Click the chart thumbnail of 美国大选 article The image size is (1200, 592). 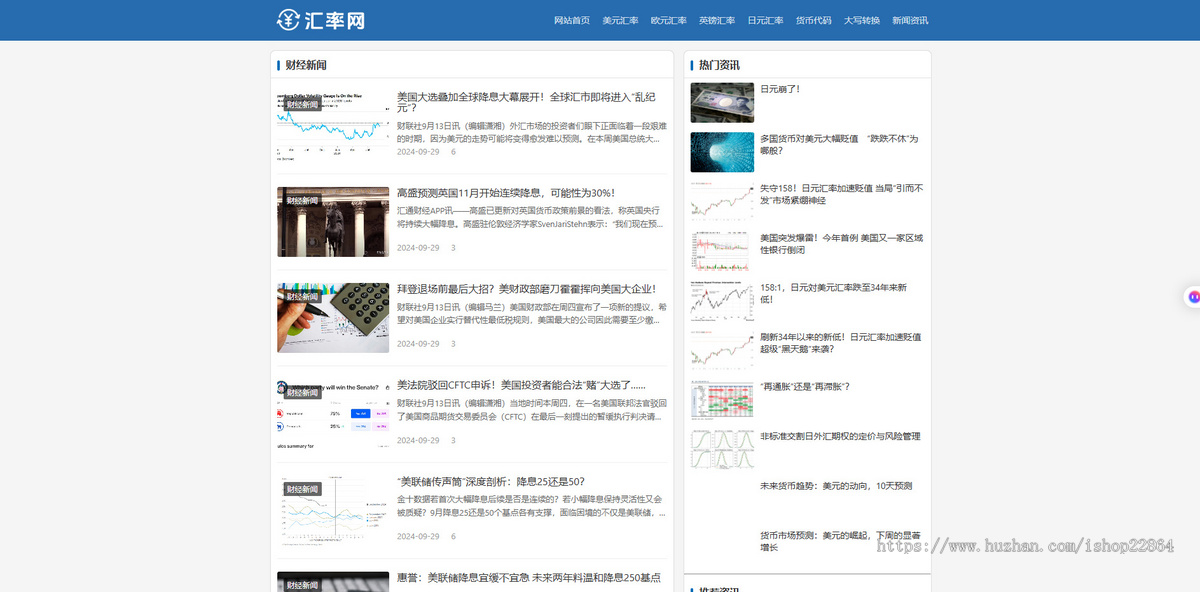click(x=333, y=125)
